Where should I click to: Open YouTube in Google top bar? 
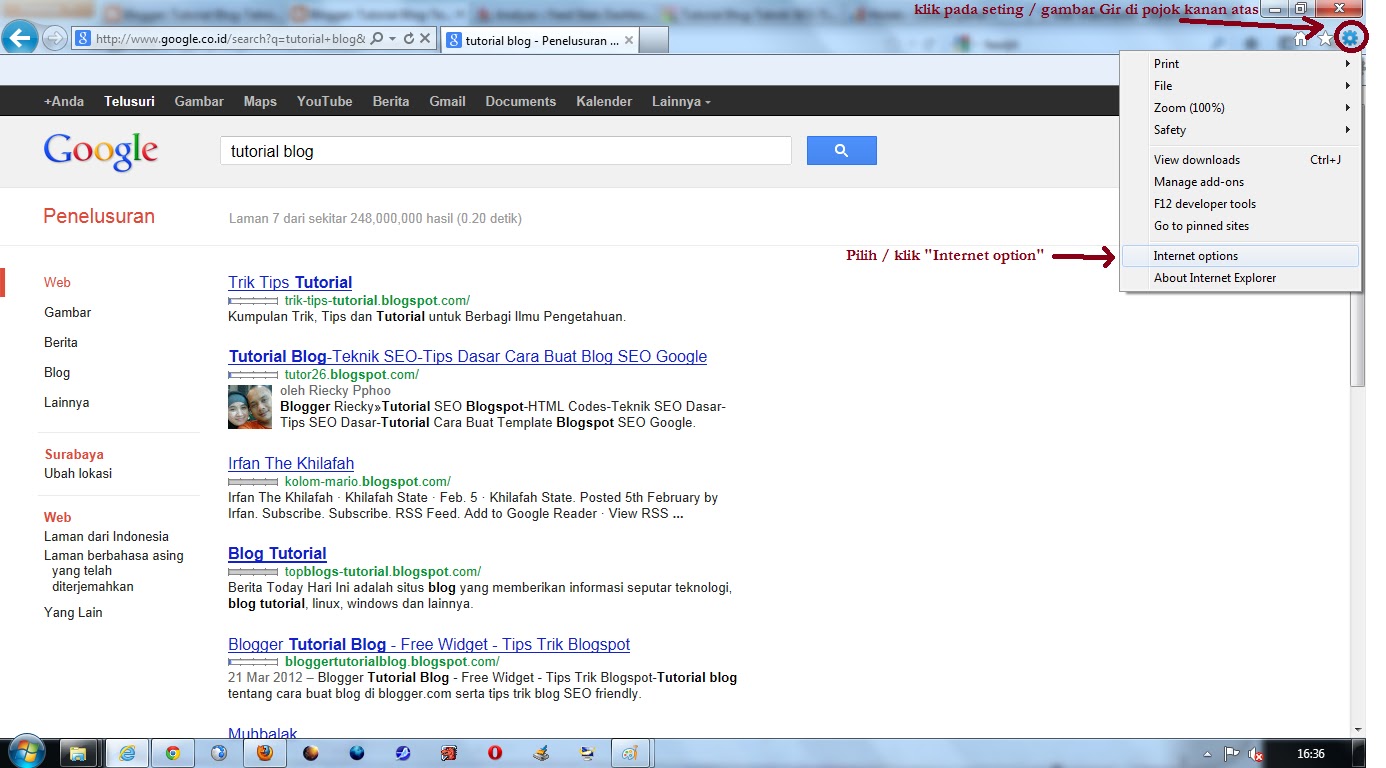tap(325, 101)
